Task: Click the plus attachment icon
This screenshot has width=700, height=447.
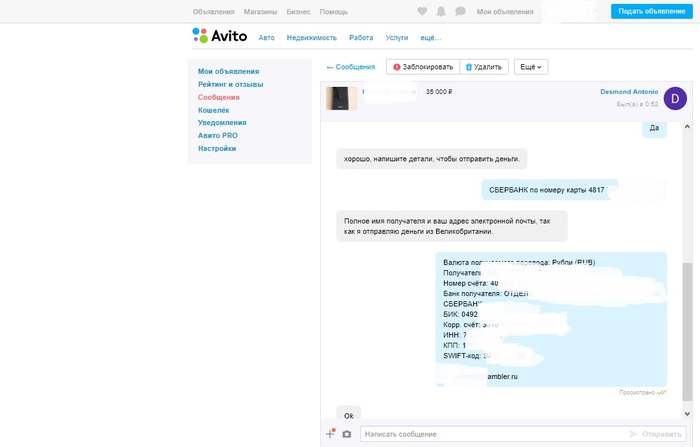Action: point(331,433)
